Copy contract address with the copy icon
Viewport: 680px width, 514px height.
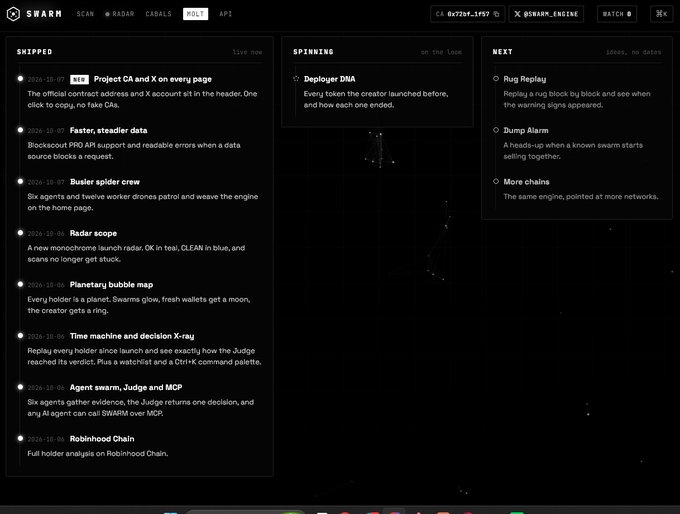point(497,14)
